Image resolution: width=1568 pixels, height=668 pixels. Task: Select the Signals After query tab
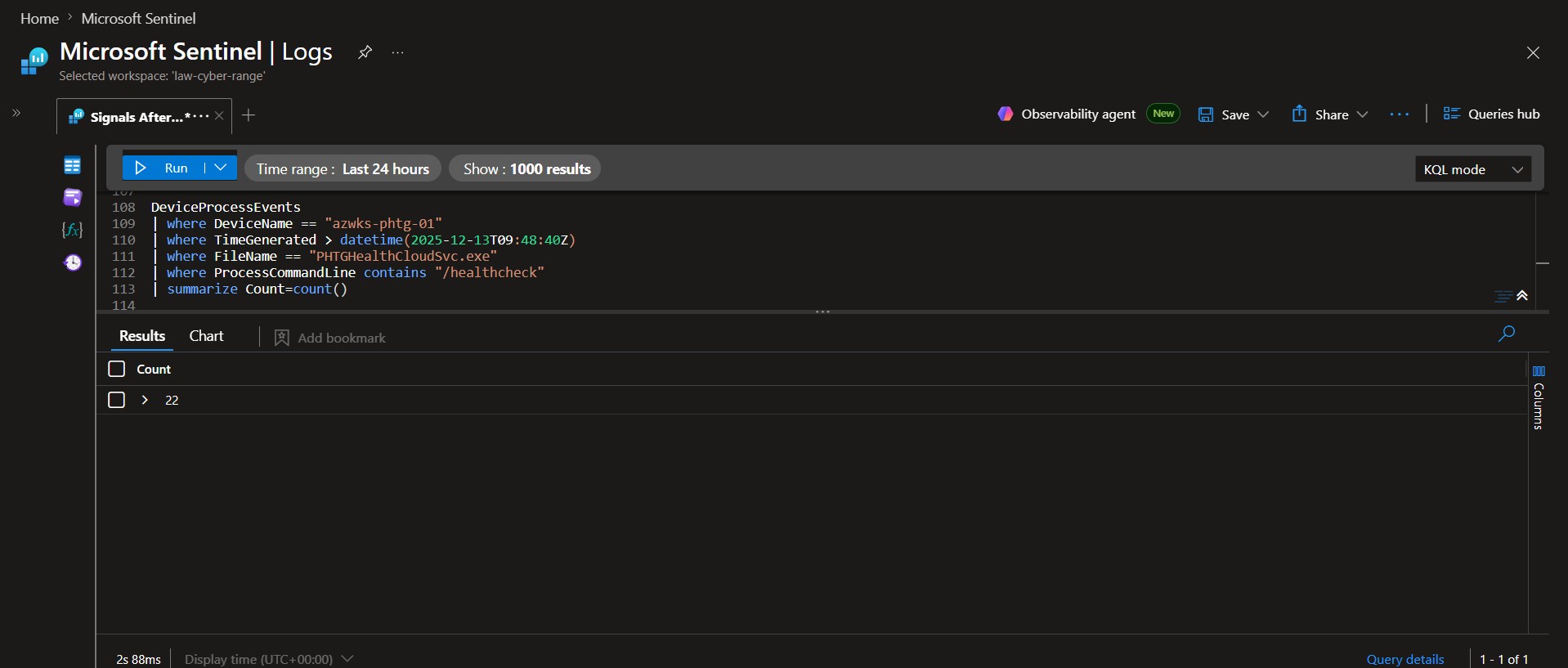click(137, 117)
